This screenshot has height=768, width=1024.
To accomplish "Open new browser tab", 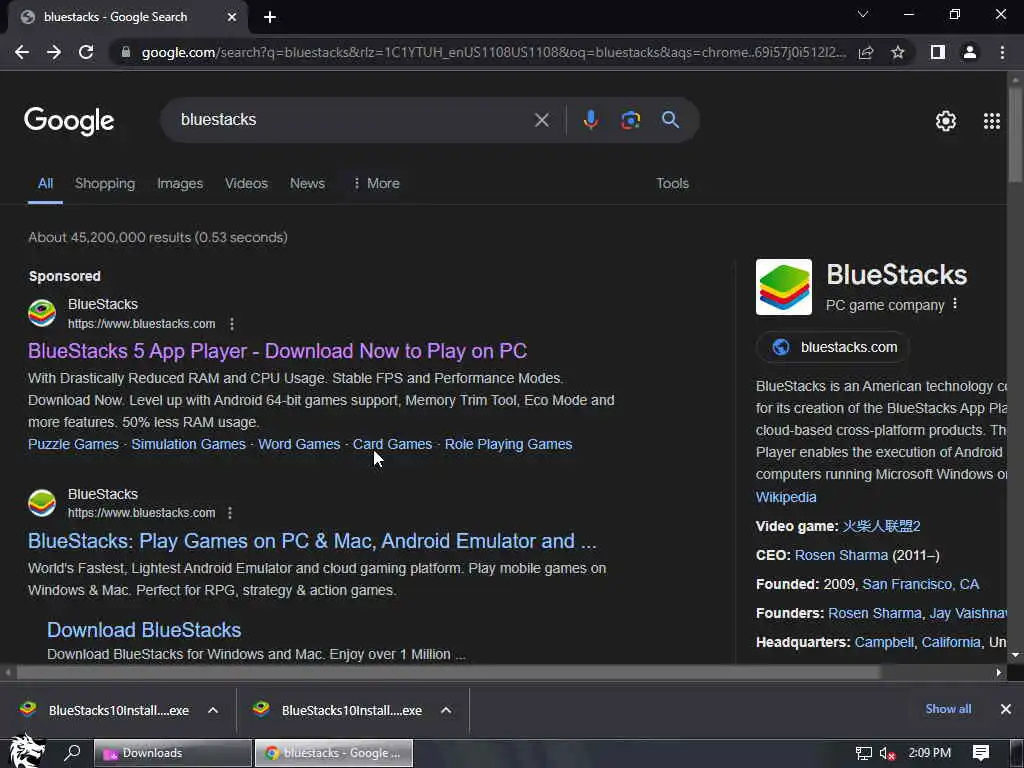I will (x=270, y=17).
